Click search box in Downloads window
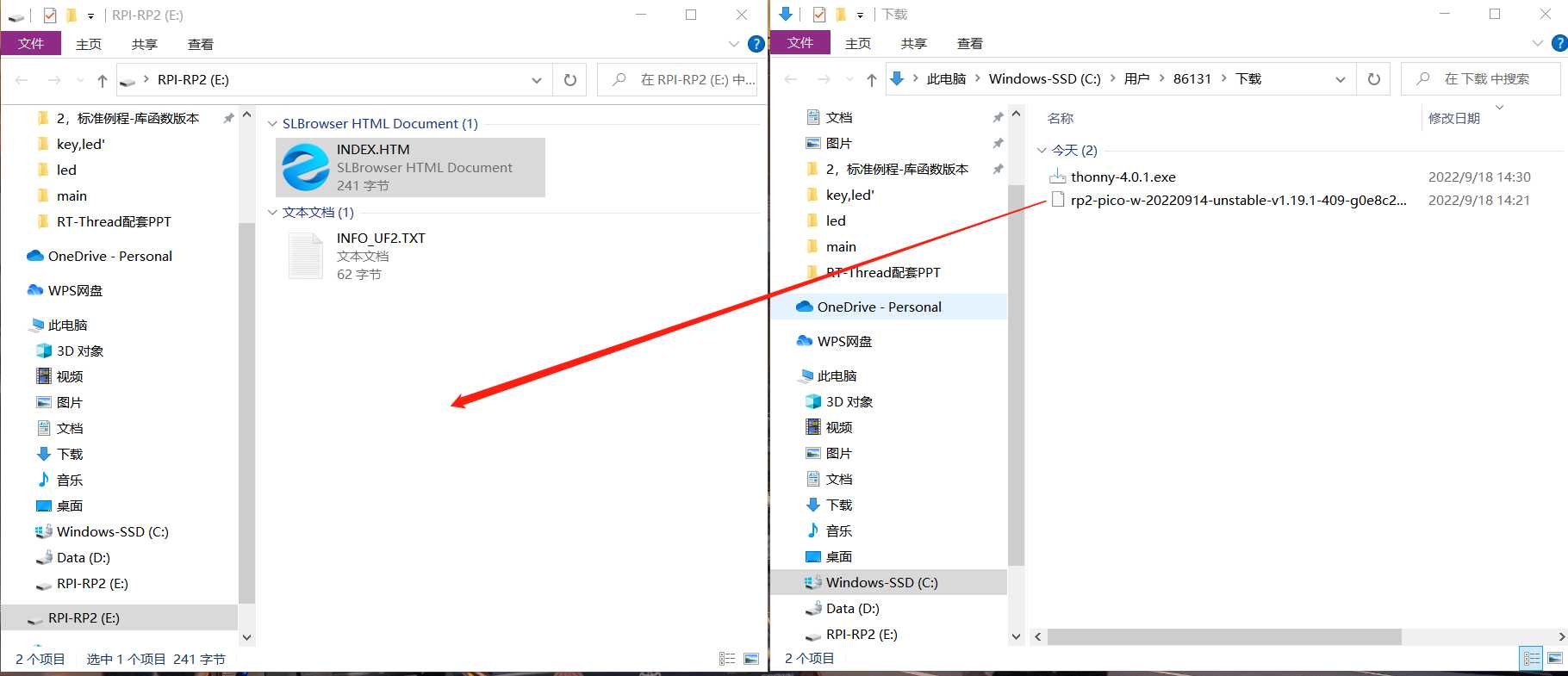Image resolution: width=1568 pixels, height=676 pixels. [1481, 79]
